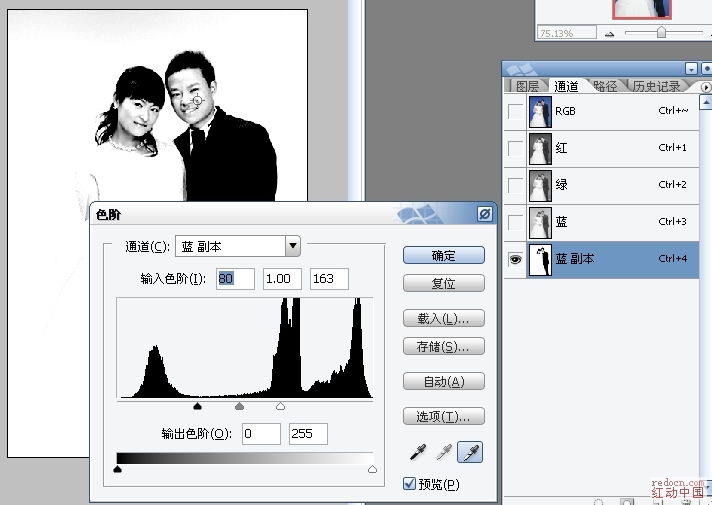The height and width of the screenshot is (505, 712).
Task: Click the Navigator zoom slider handle
Action: click(x=662, y=32)
